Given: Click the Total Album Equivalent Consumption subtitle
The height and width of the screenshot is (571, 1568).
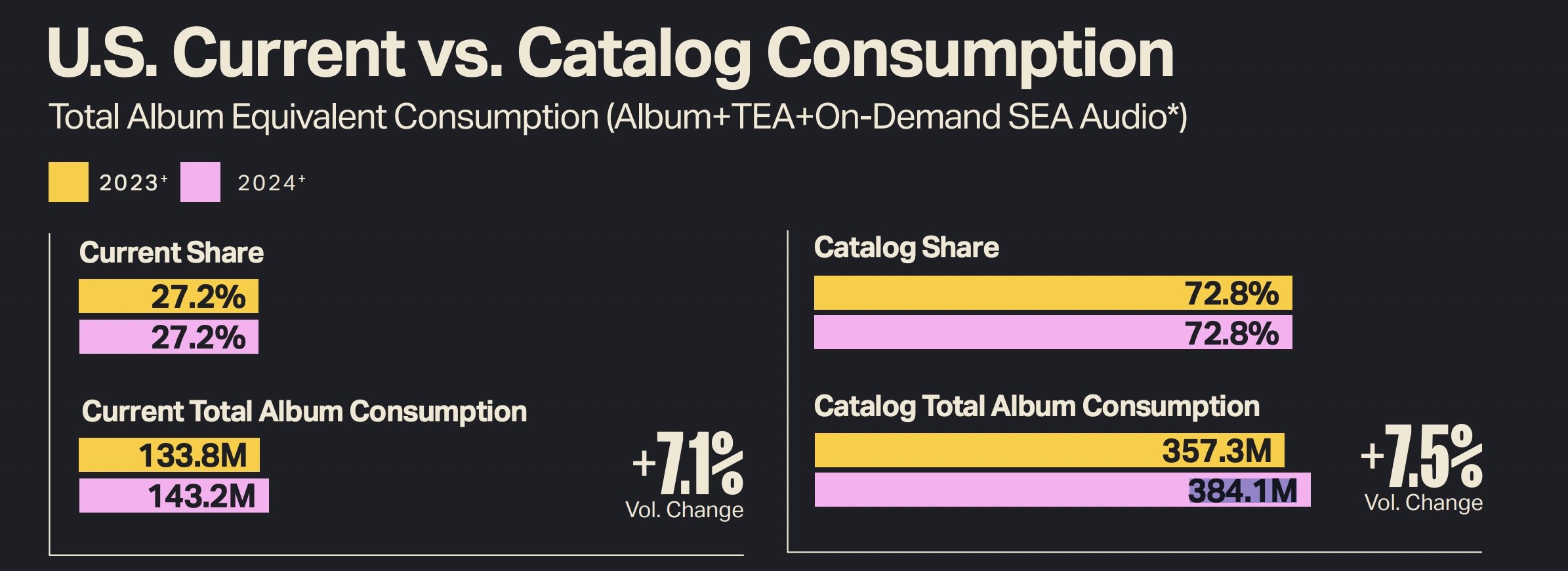Looking at the screenshot, I should [618, 117].
